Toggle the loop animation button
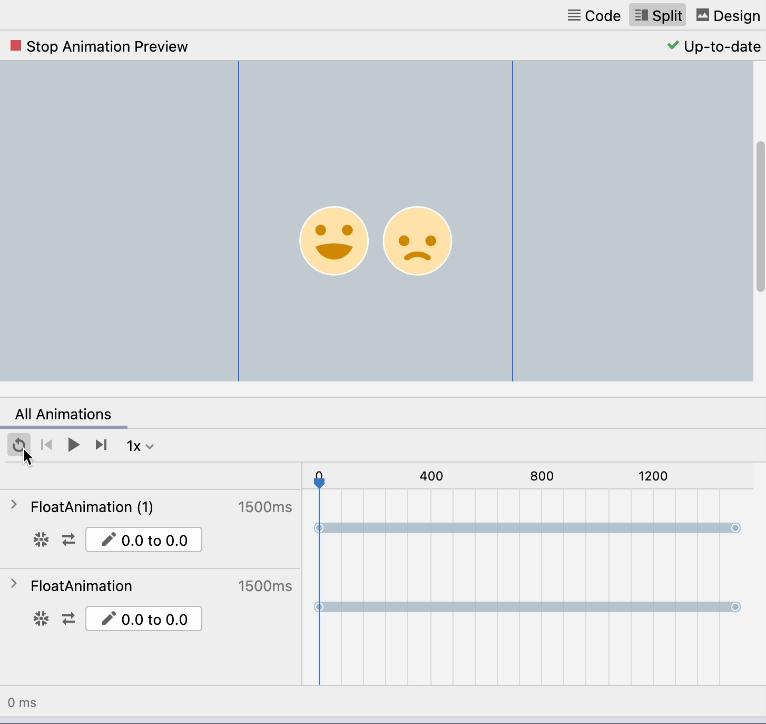The width and height of the screenshot is (766, 724). point(18,445)
